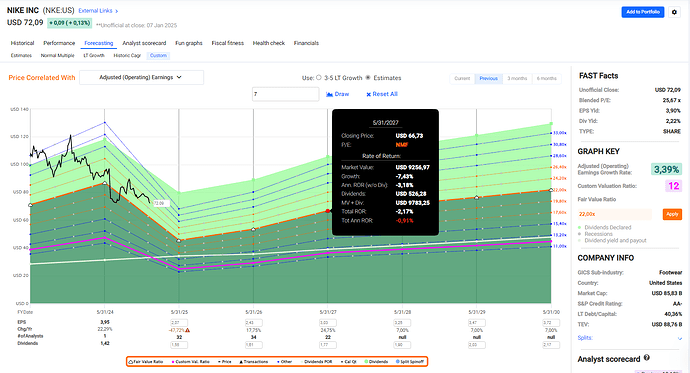
Task: Focus the Fair Value Ratio 22,00x field
Action: (614, 214)
